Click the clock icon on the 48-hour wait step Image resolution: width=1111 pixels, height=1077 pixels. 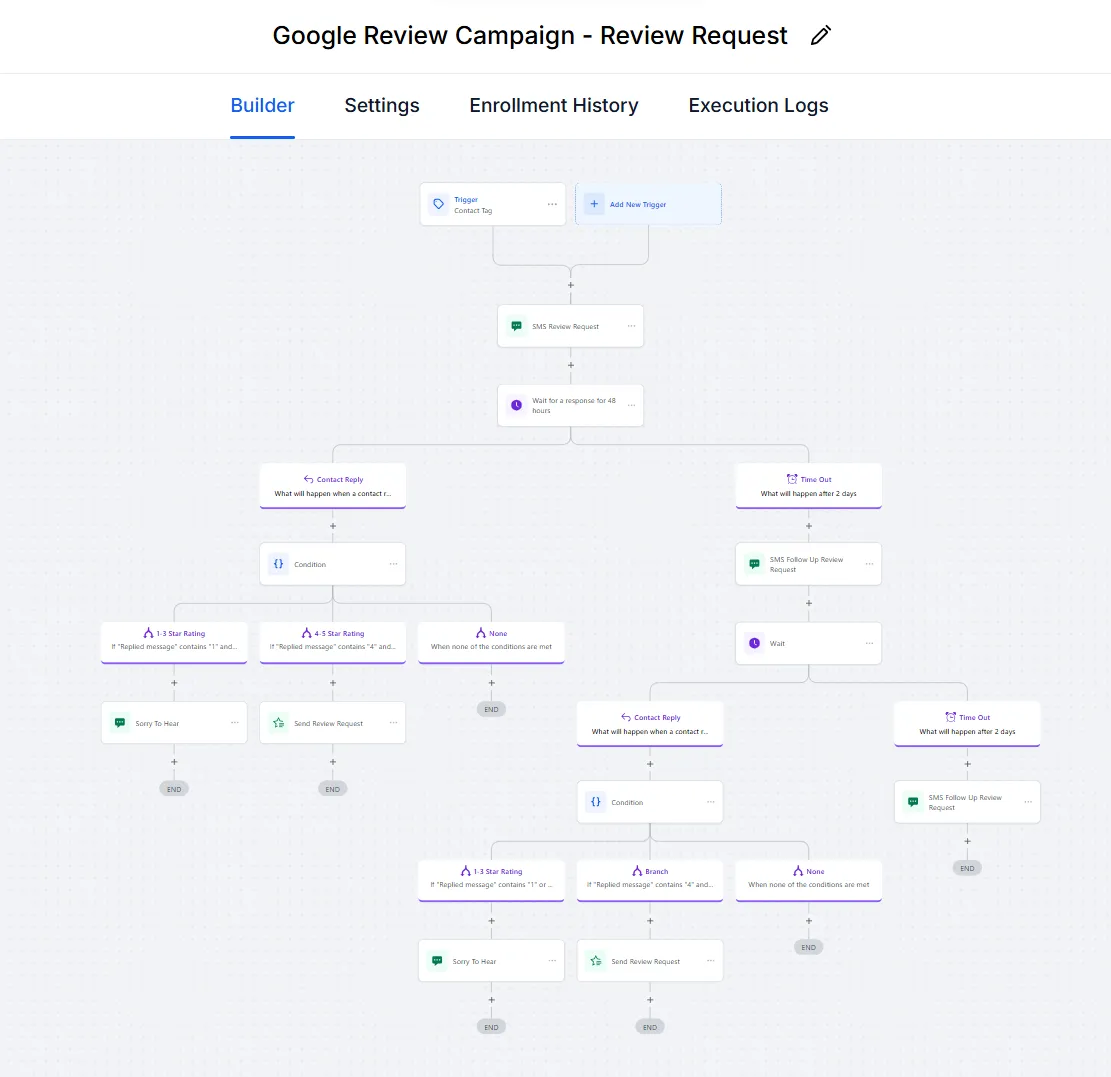(516, 405)
